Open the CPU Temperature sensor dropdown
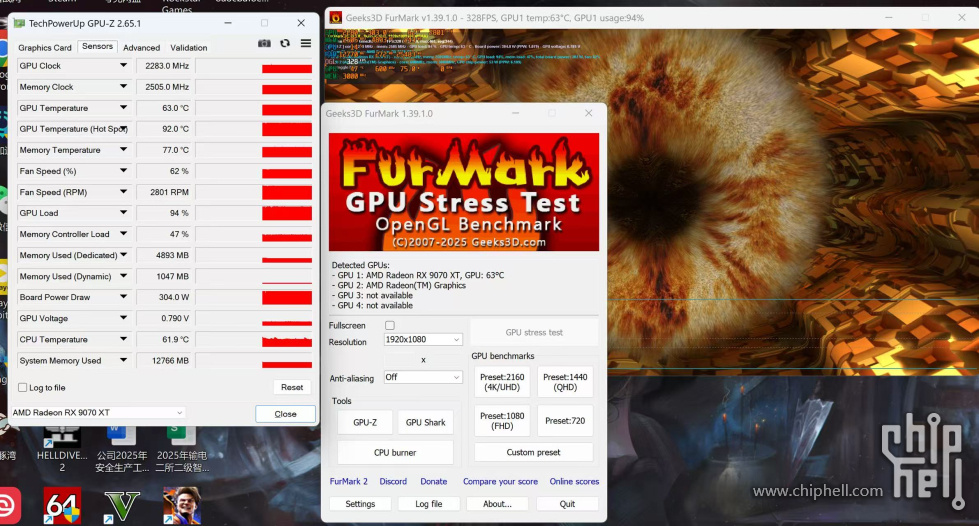 (123, 339)
